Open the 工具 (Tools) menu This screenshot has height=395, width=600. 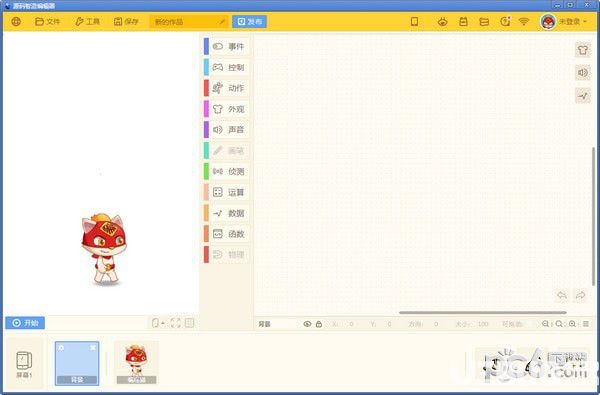click(88, 22)
